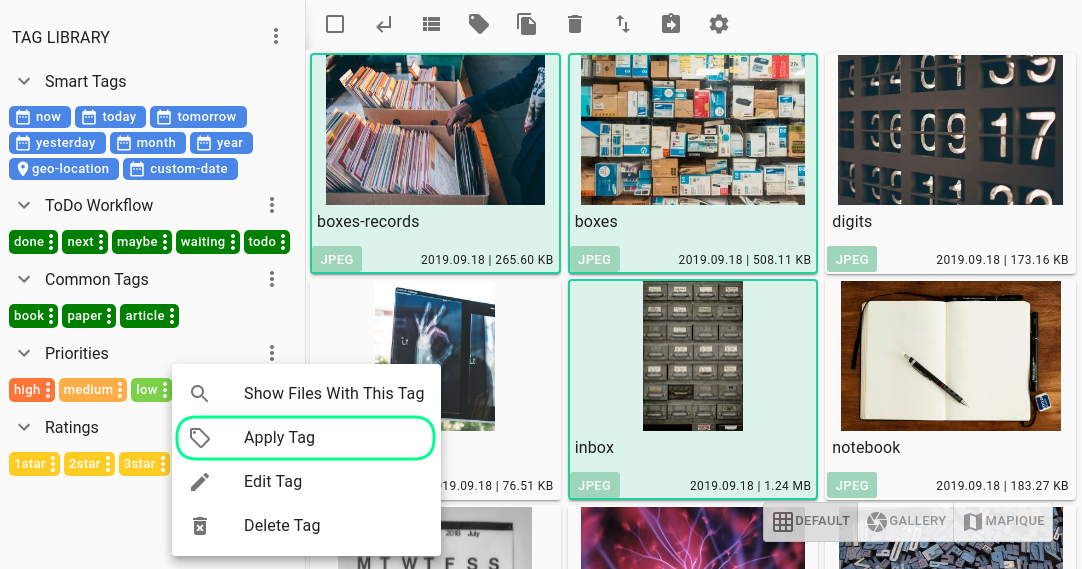Click the return to parent folder arrow icon
The image size is (1082, 569).
coord(384,25)
